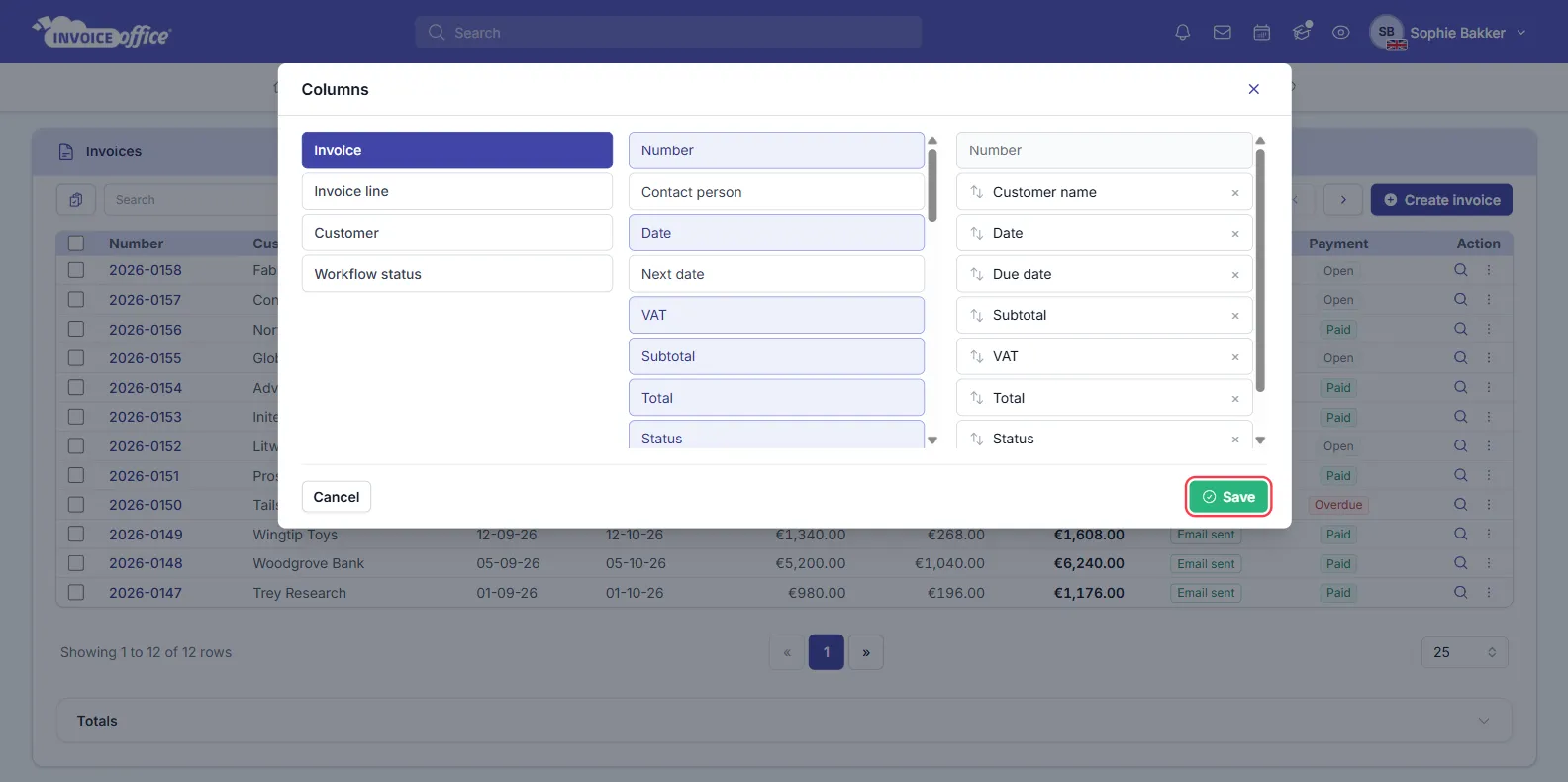
Task: Click reorder arrows icon for Subtotal
Action: 977,315
